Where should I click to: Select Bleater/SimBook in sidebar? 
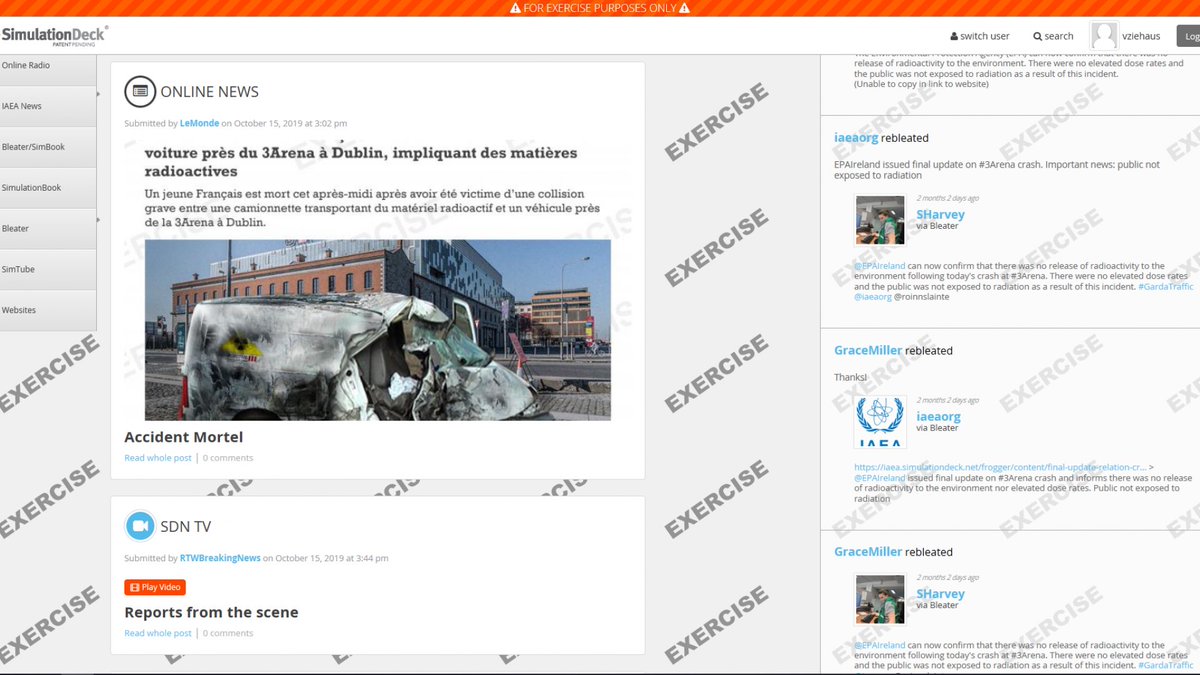[48, 147]
